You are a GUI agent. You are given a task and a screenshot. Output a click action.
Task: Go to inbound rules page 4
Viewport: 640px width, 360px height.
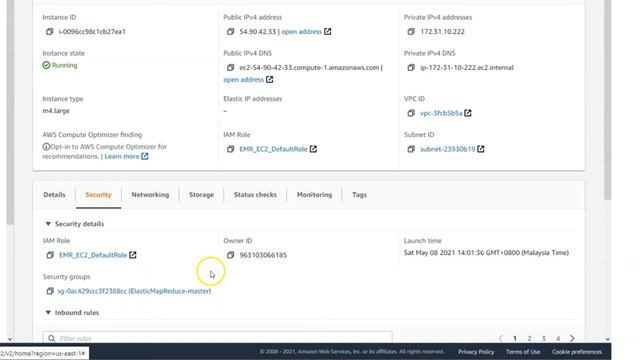pos(558,338)
